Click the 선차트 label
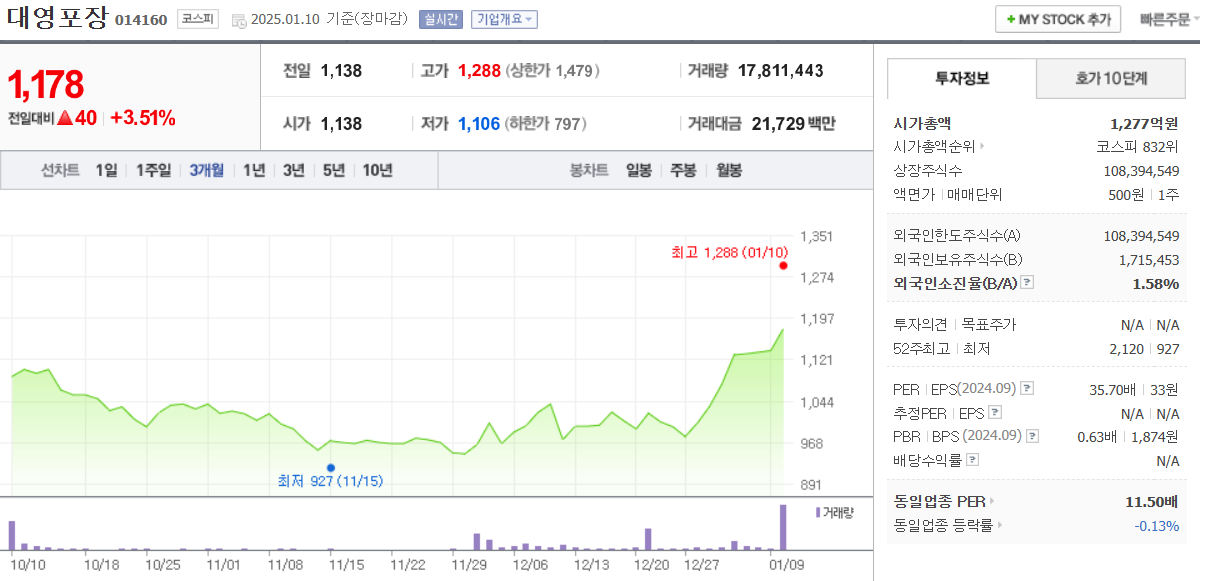 (60, 170)
